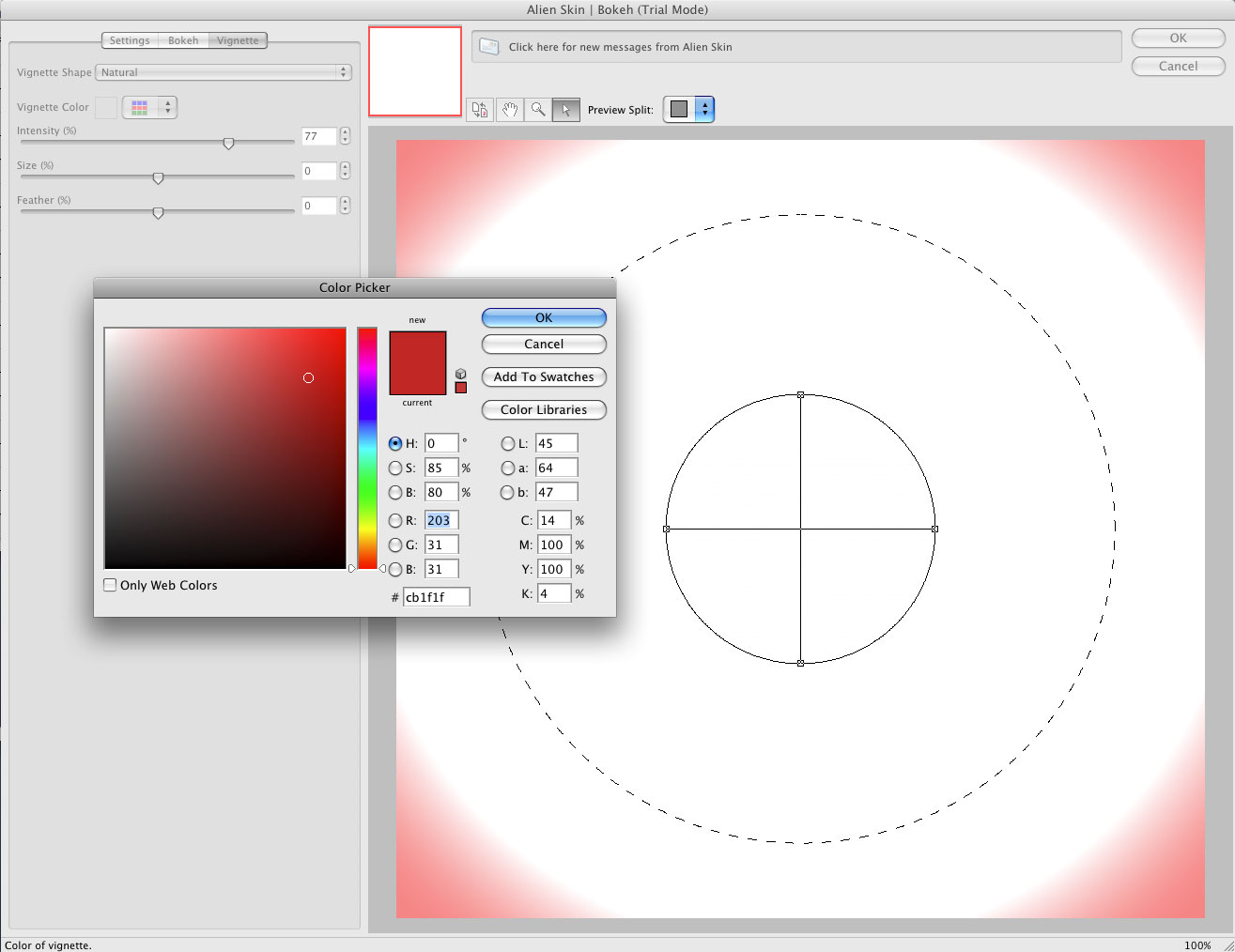Select the Hand pan tool

coord(509,110)
